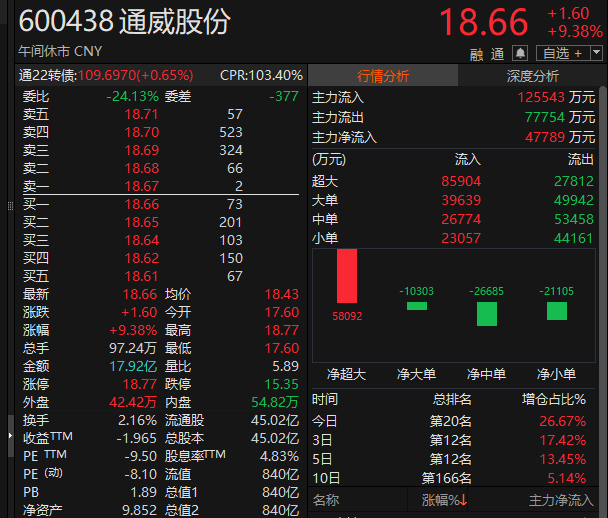Click the 内盘 value 54.82万
608x518 pixels.
click(x=275, y=402)
